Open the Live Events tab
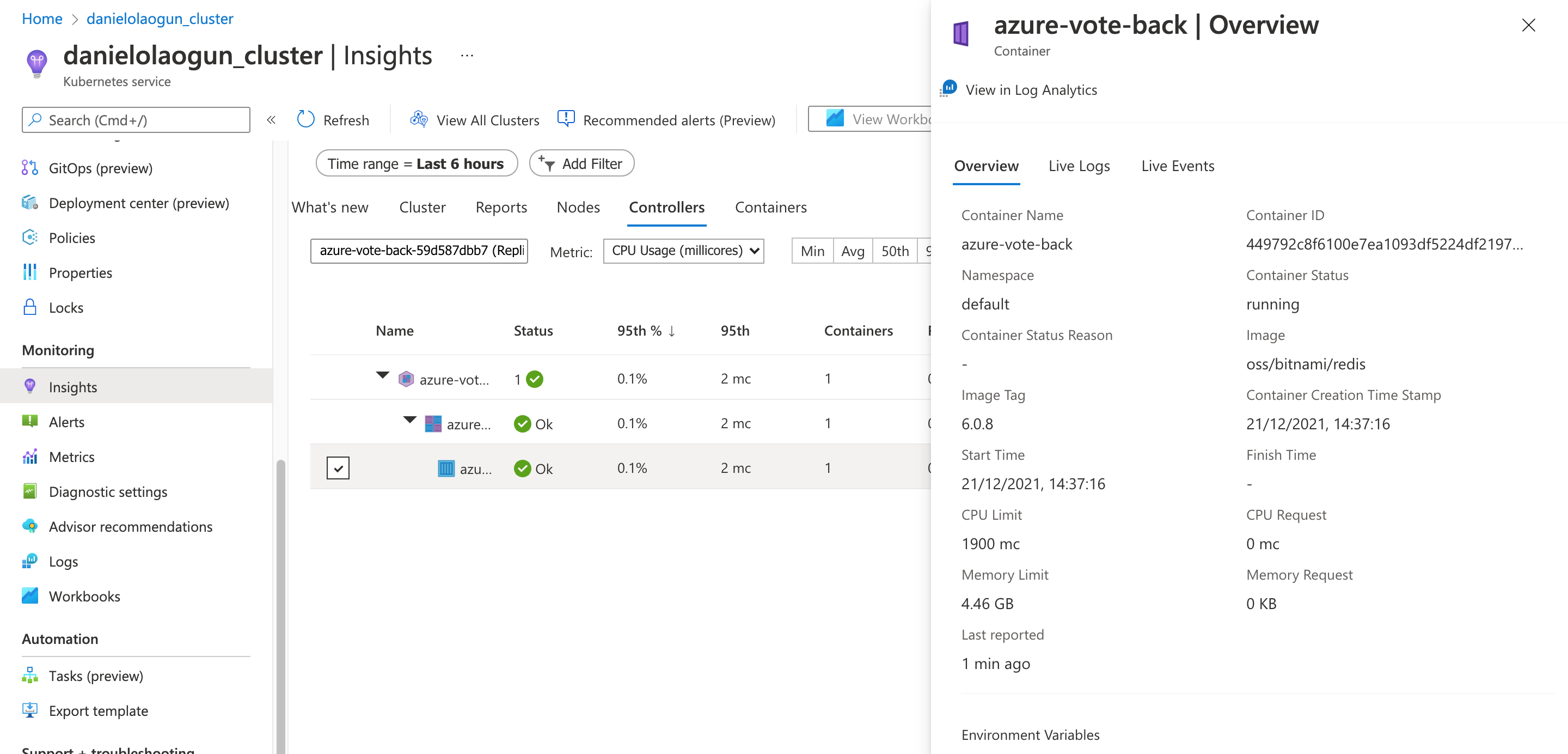This screenshot has height=754, width=1568. [1178, 166]
